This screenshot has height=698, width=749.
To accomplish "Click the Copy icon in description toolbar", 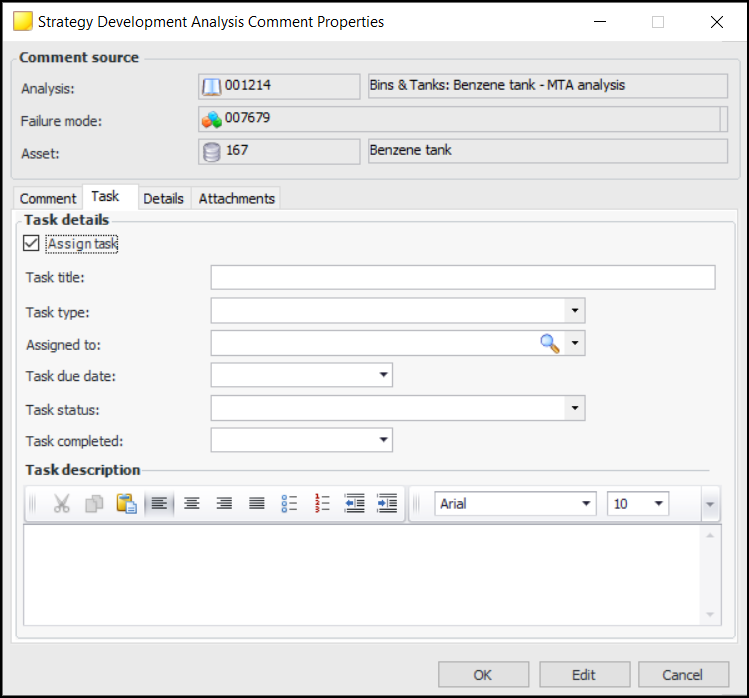I will [94, 504].
